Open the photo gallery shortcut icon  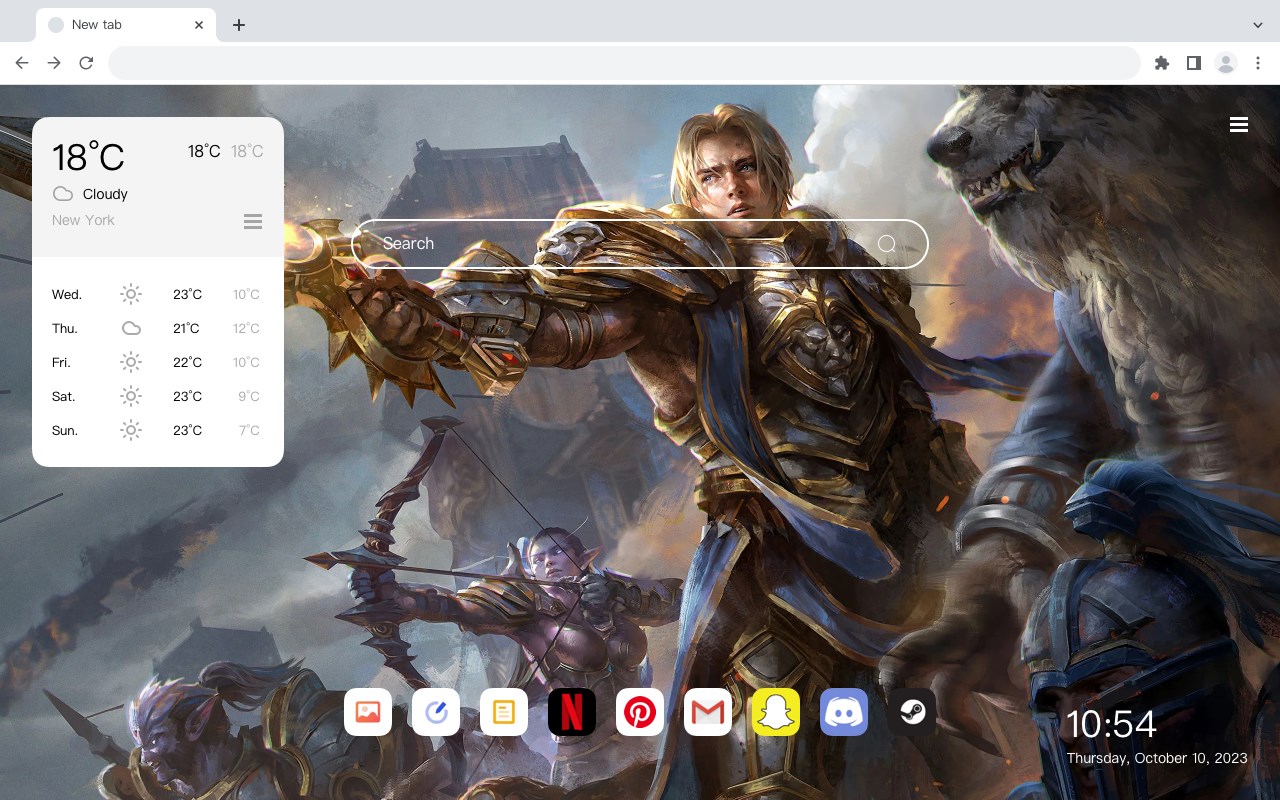(x=368, y=712)
